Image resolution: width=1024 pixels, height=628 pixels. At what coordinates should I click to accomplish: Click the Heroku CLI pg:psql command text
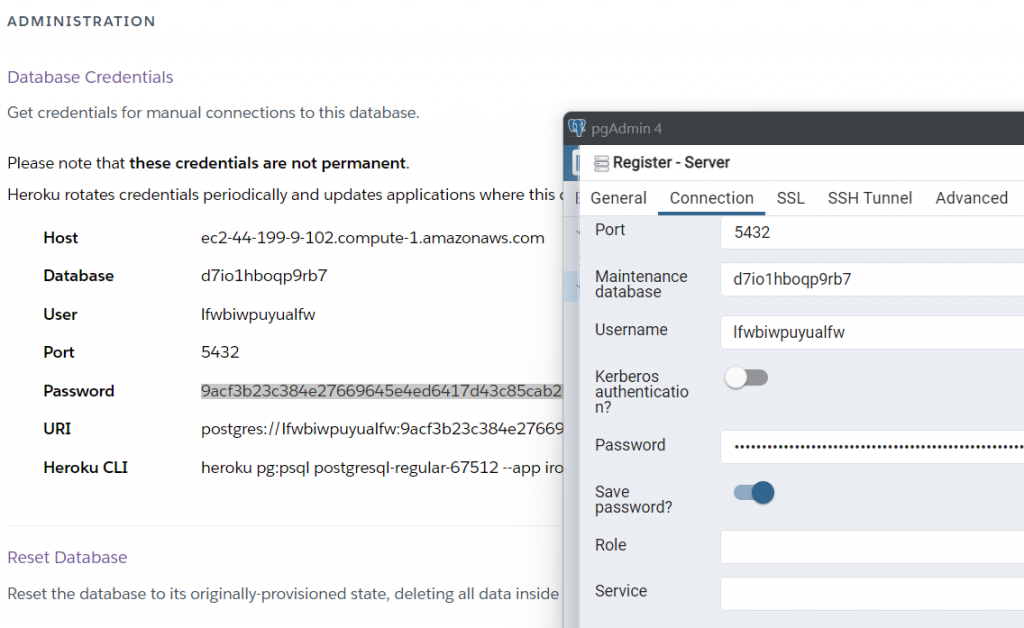381,467
